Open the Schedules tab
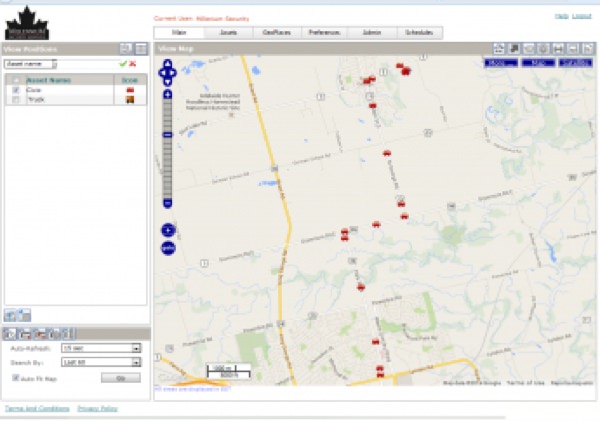 419,33
